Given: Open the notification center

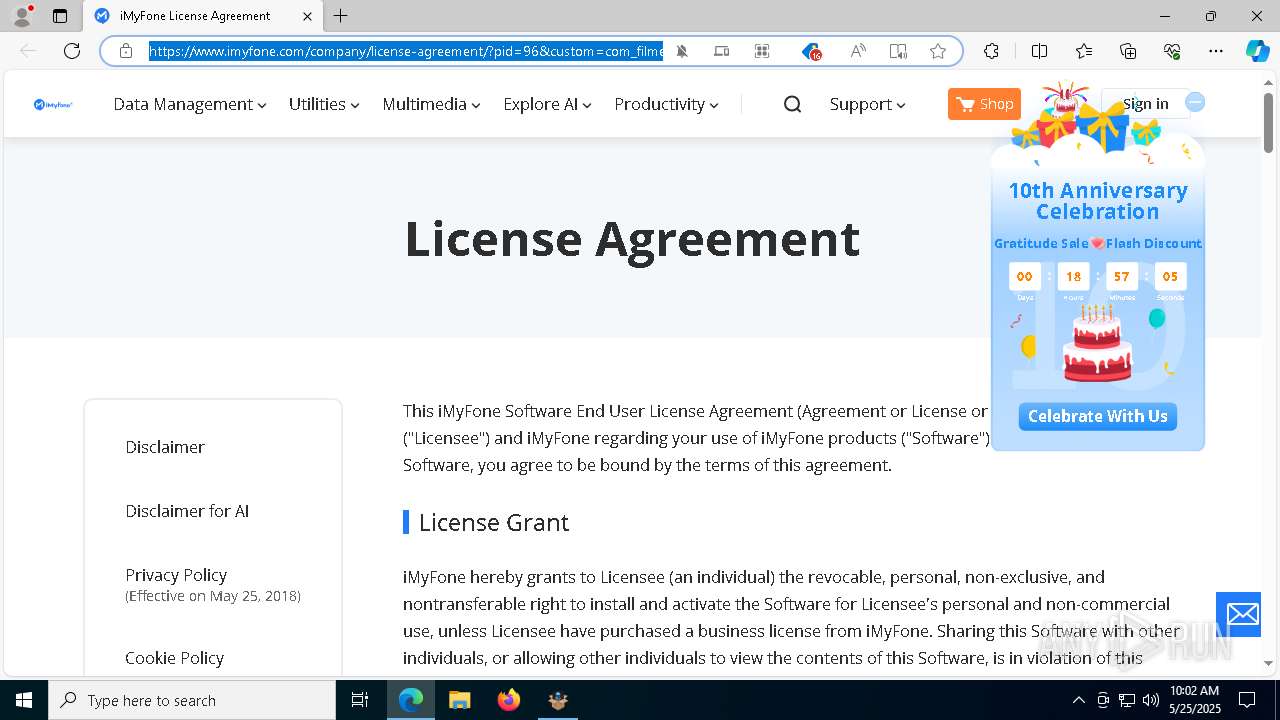Looking at the screenshot, I should 1247,700.
